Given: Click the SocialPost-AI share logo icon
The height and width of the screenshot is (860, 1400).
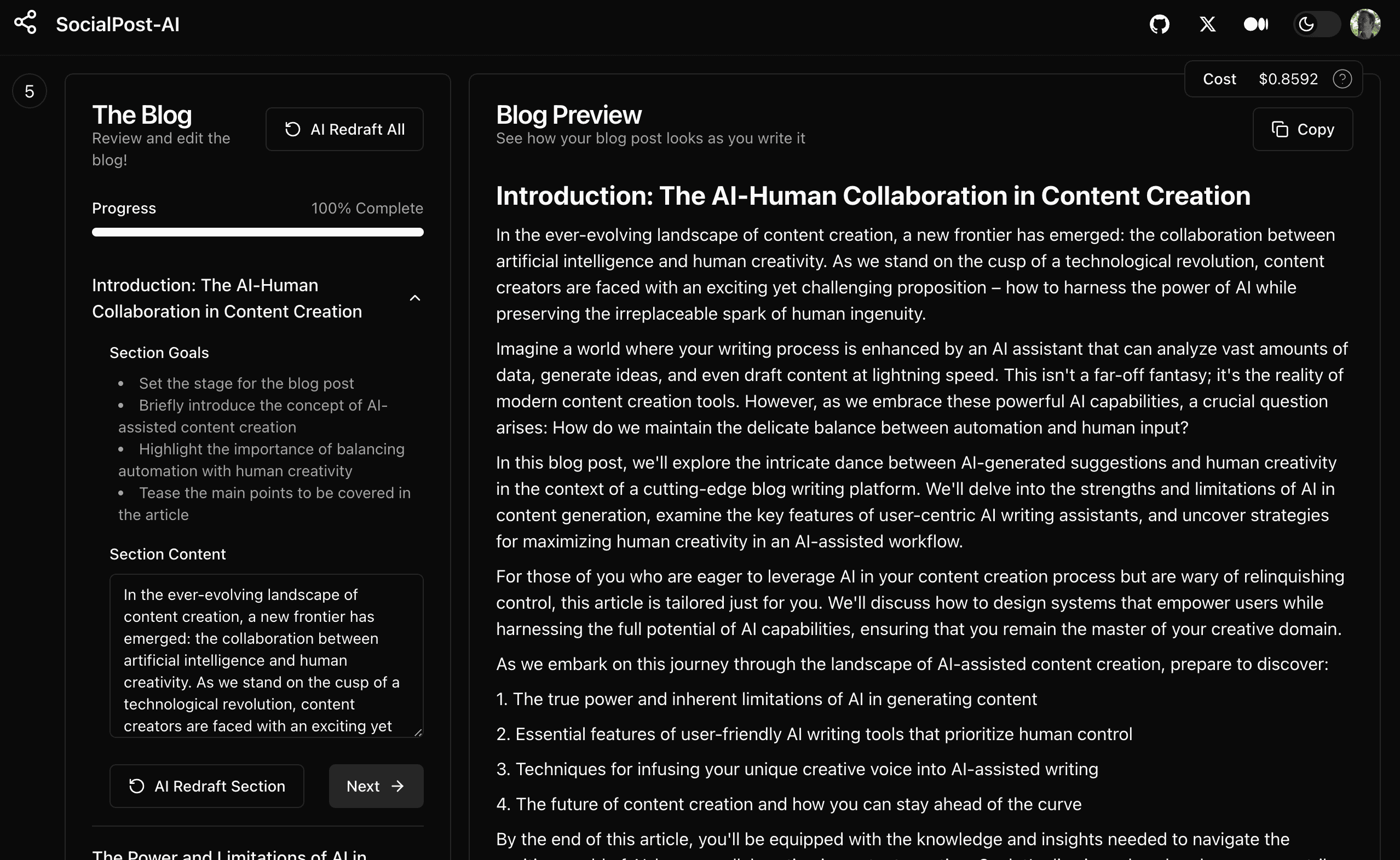Looking at the screenshot, I should (x=26, y=23).
